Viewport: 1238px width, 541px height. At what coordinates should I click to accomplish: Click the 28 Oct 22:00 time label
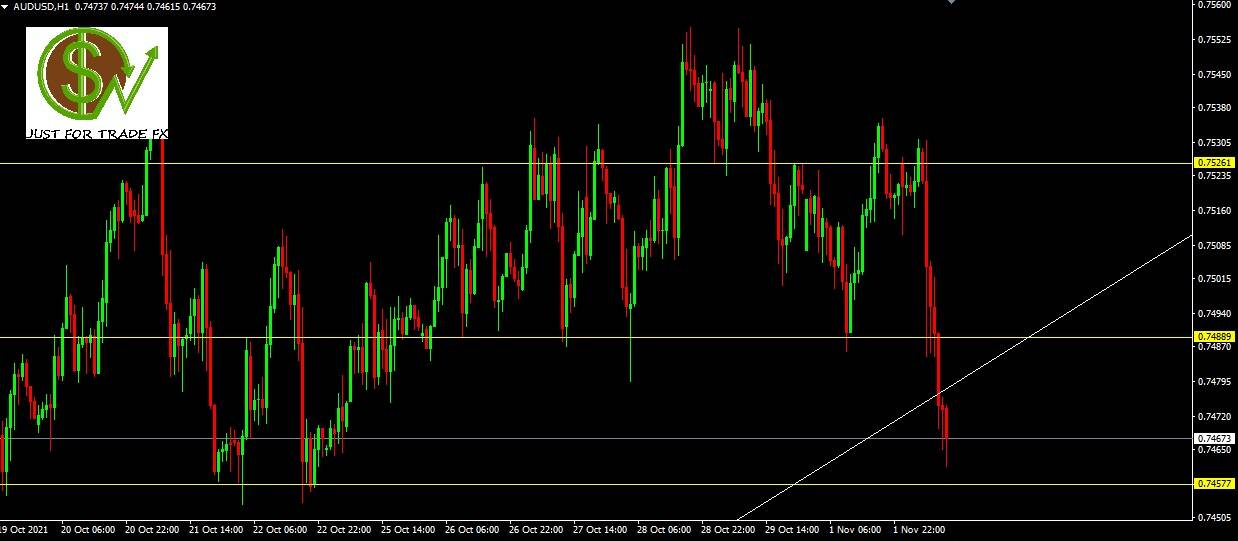[x=728, y=529]
